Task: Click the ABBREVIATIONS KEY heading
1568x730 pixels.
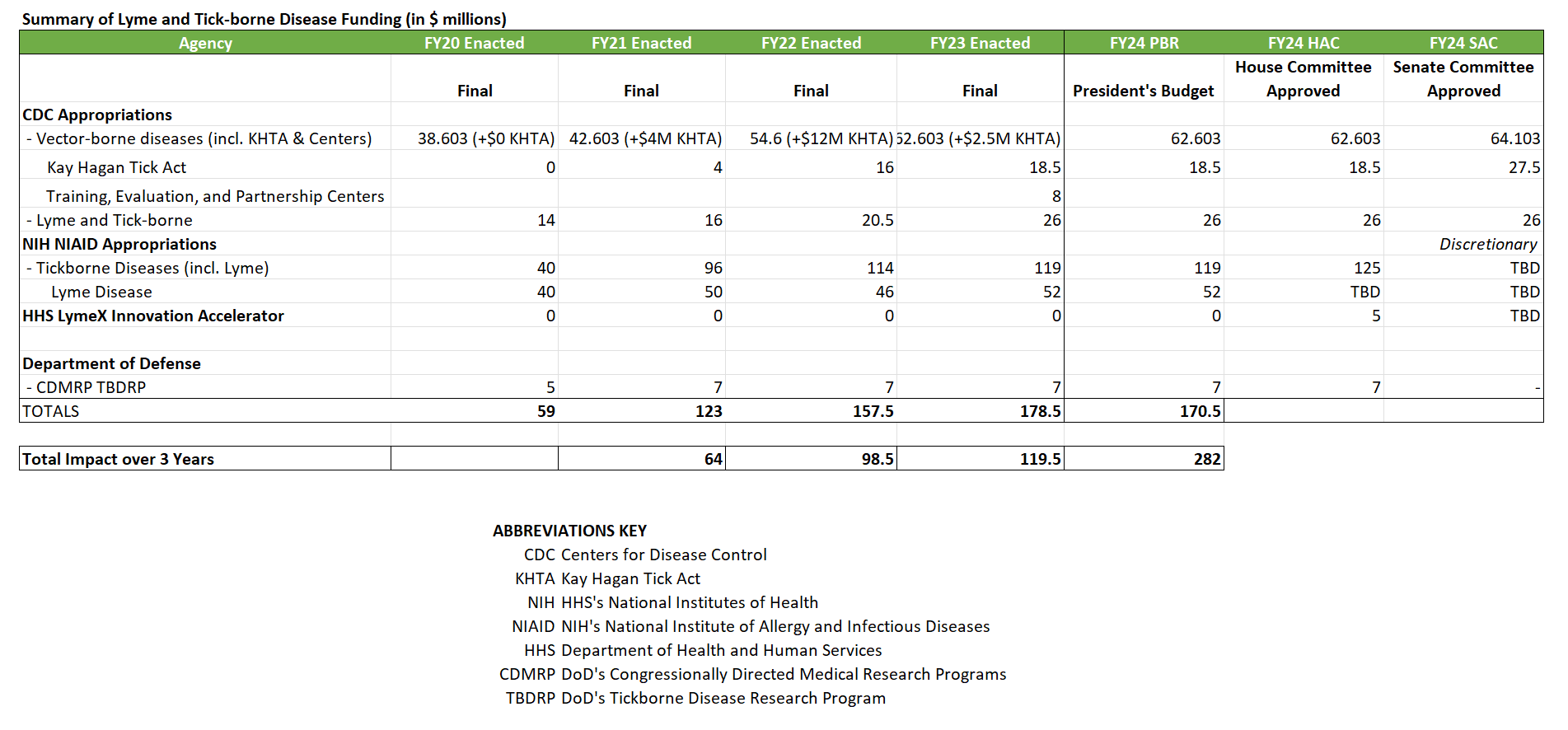Action: click(x=569, y=531)
